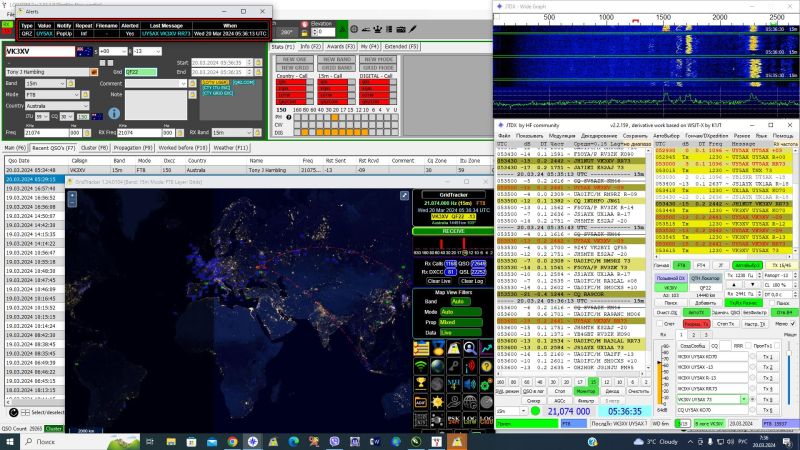Open the Cluster (F8) tab
This screenshot has width=800, height=450.
[x=94, y=148]
